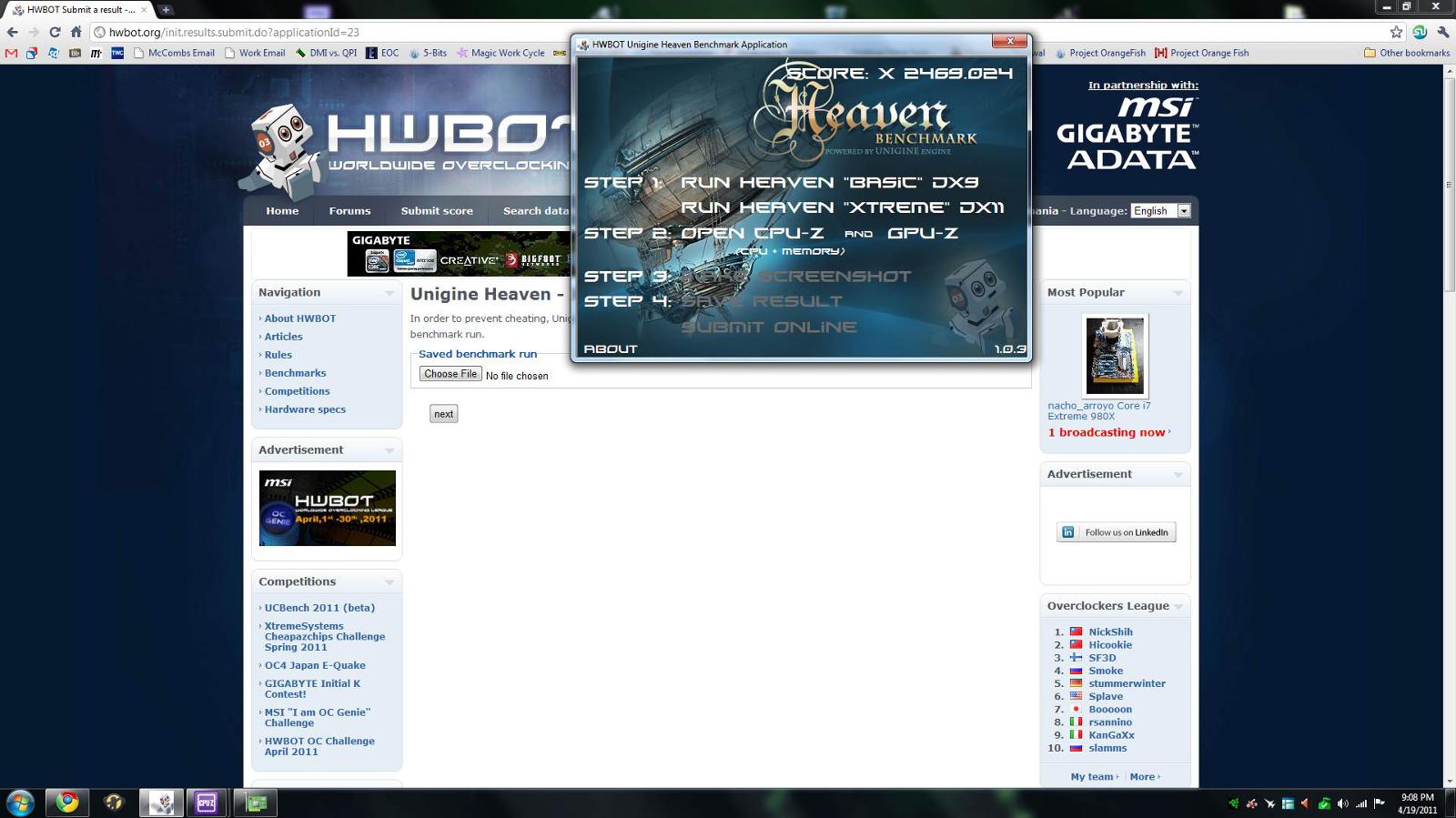The width and height of the screenshot is (1456, 818).
Task: Open GIGABYTE Initial K Contest link
Action: pyautogui.click(x=312, y=689)
